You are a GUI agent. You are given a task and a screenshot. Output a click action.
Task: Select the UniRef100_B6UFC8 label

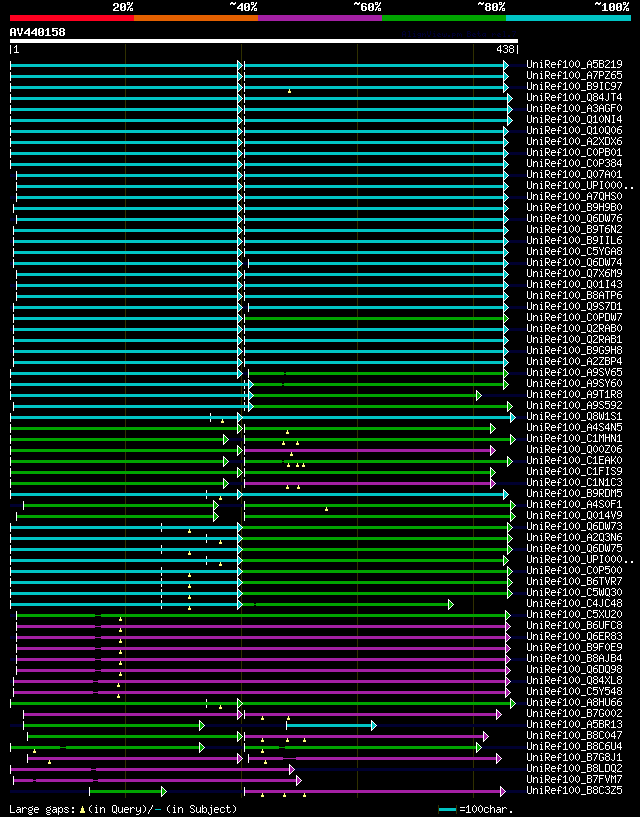click(x=574, y=625)
